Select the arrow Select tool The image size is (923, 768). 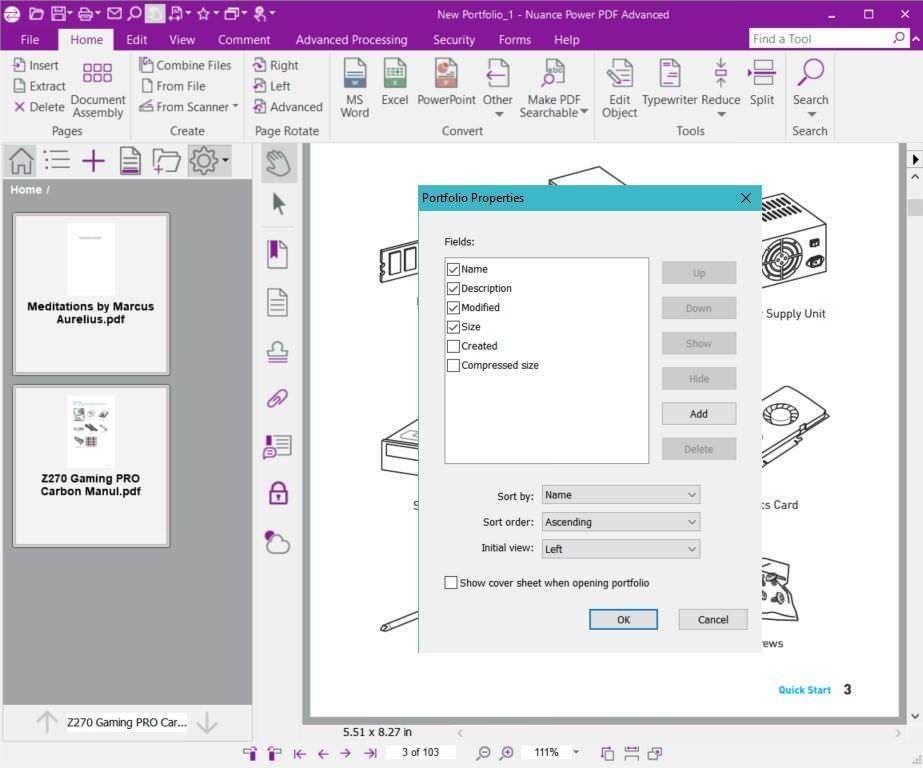278,204
